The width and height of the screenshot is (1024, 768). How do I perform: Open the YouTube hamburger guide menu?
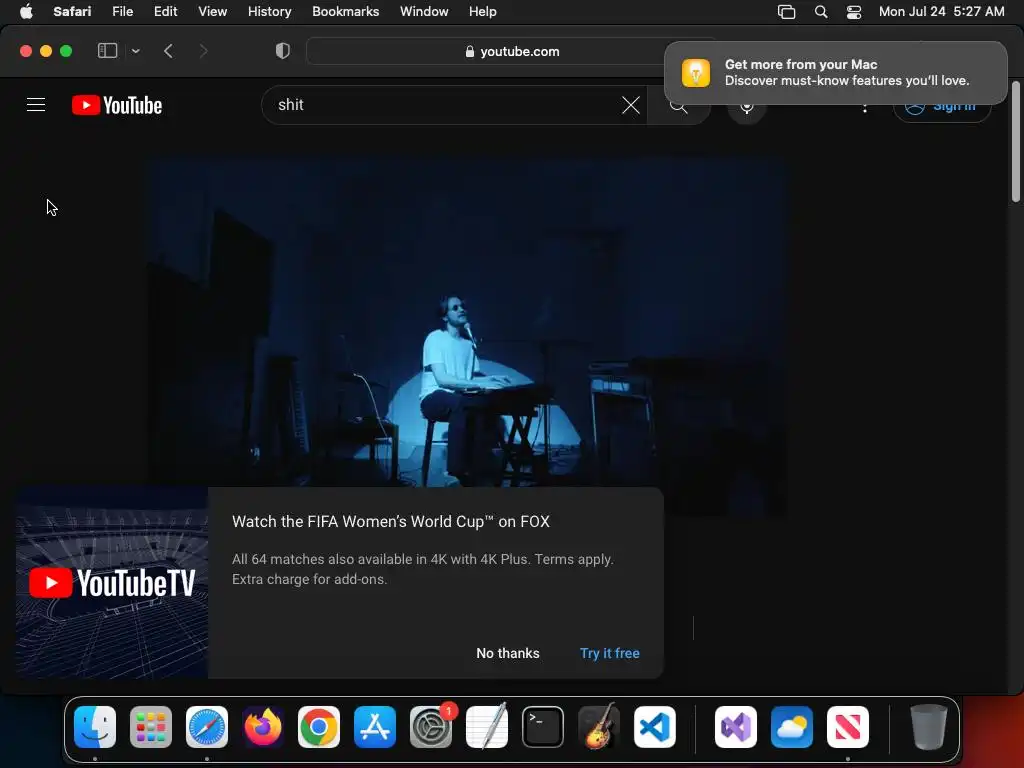coord(36,104)
